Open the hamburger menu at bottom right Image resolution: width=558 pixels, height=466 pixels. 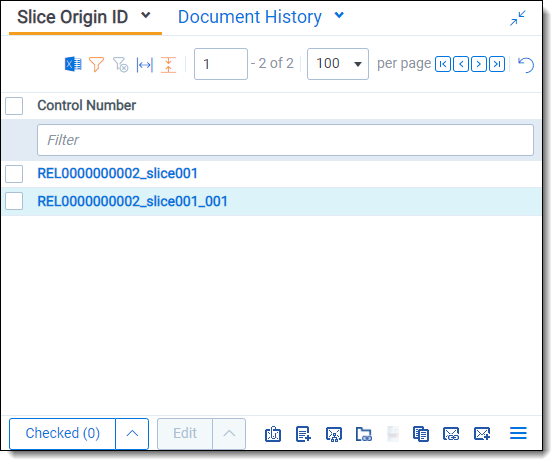(x=518, y=433)
